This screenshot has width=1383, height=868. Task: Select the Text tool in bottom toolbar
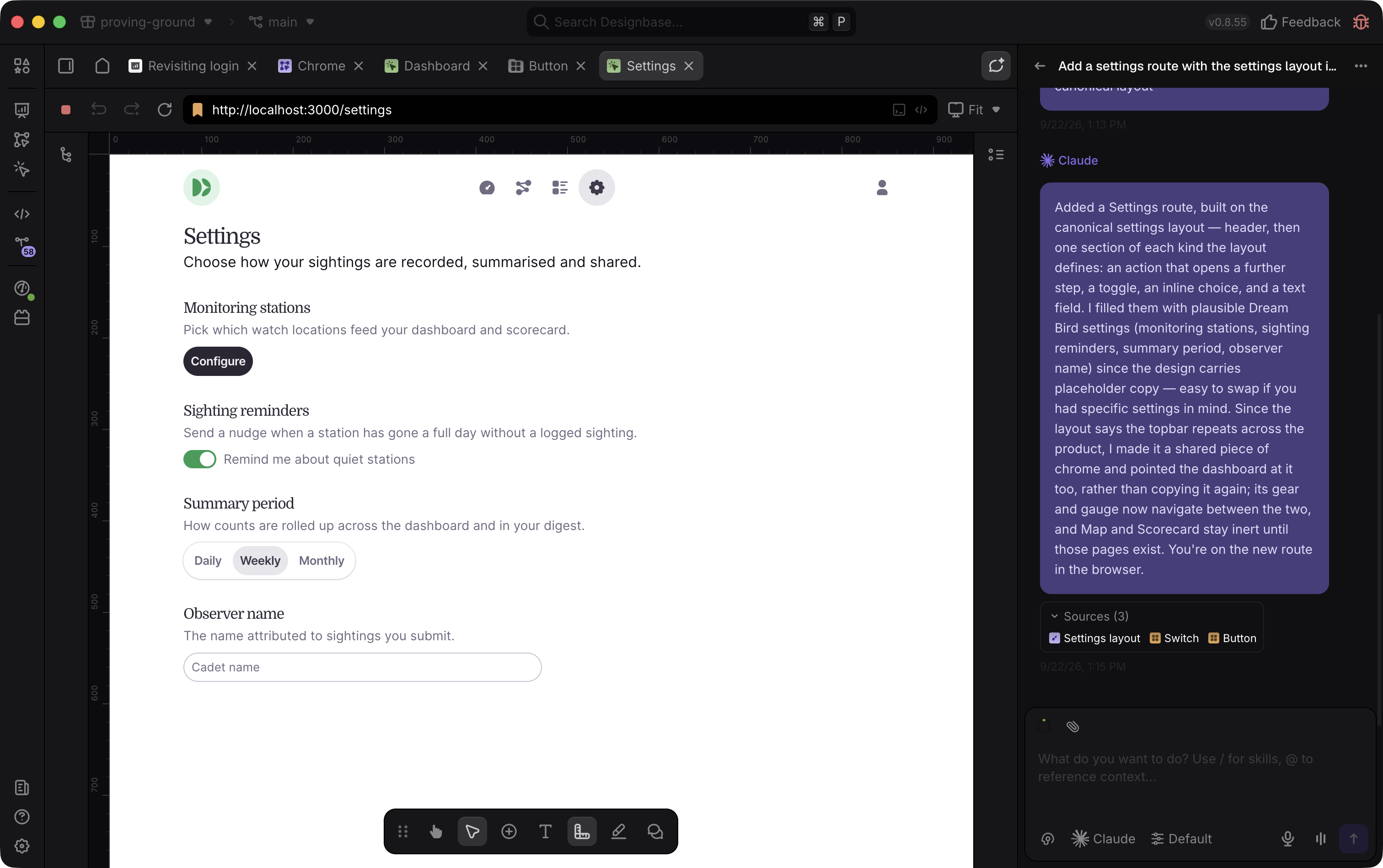pyautogui.click(x=546, y=831)
